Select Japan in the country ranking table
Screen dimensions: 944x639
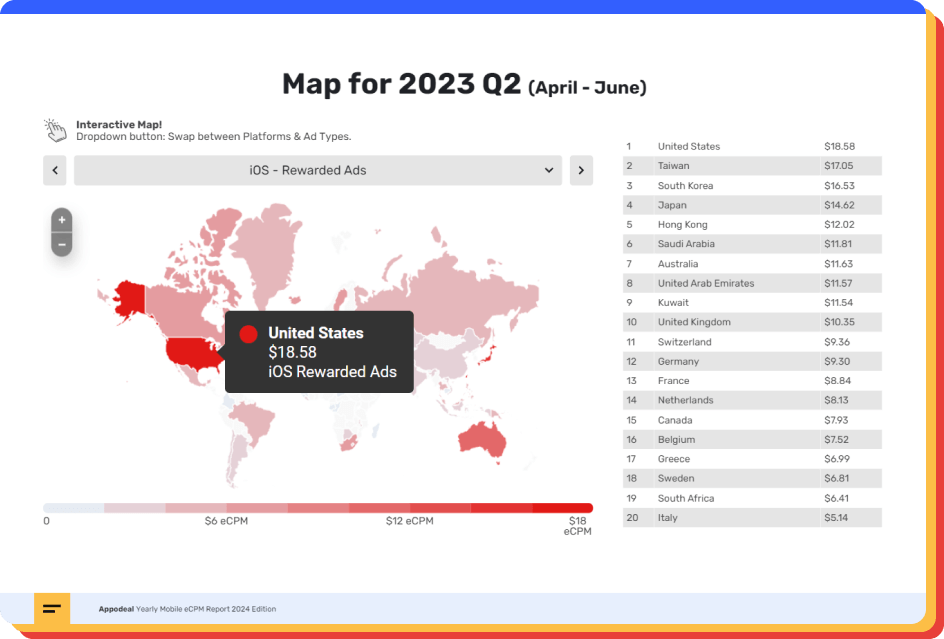coord(752,205)
